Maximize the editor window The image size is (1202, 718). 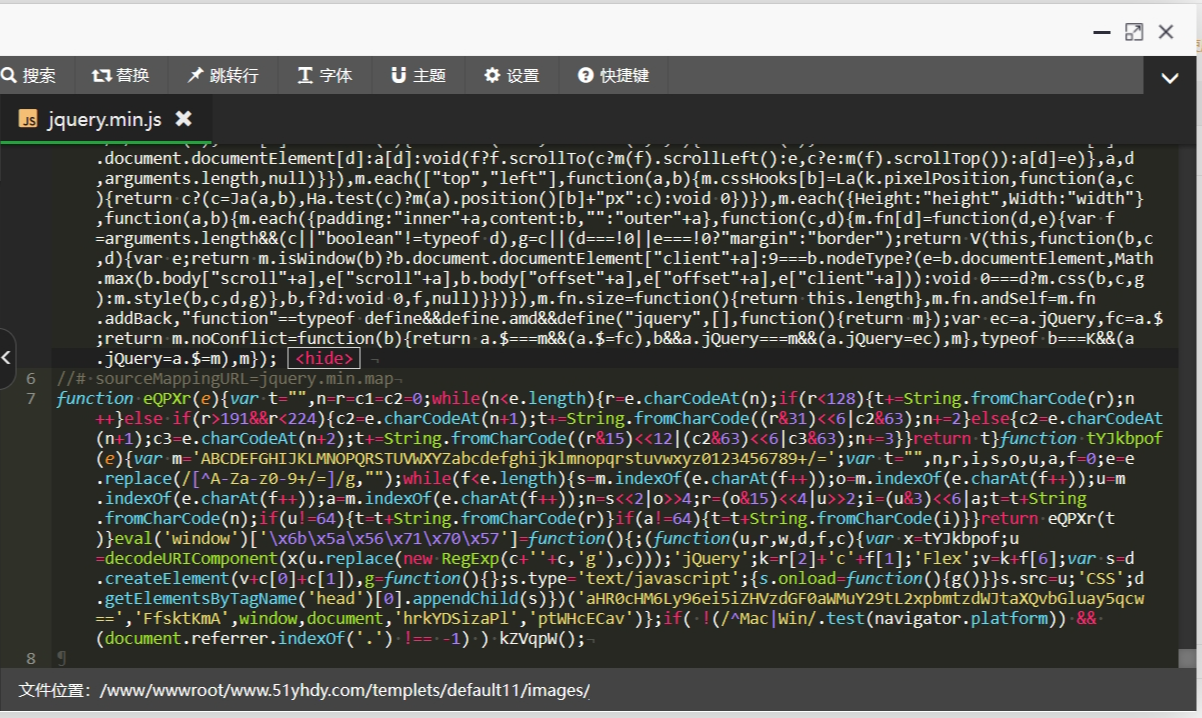click(x=1134, y=32)
